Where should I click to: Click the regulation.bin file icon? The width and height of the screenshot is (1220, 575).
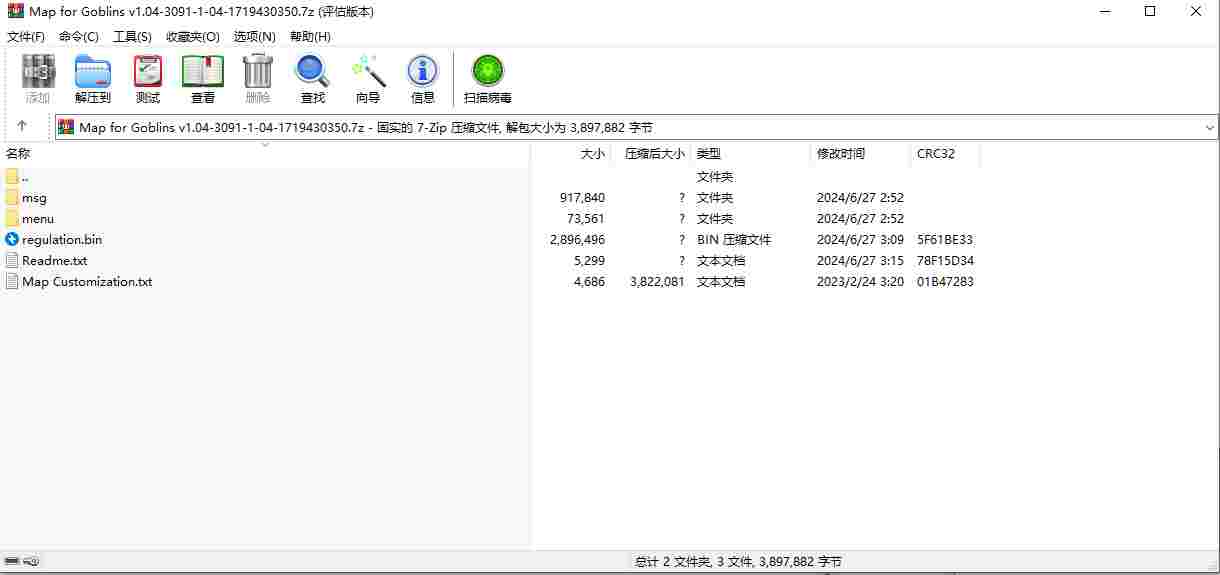click(12, 239)
